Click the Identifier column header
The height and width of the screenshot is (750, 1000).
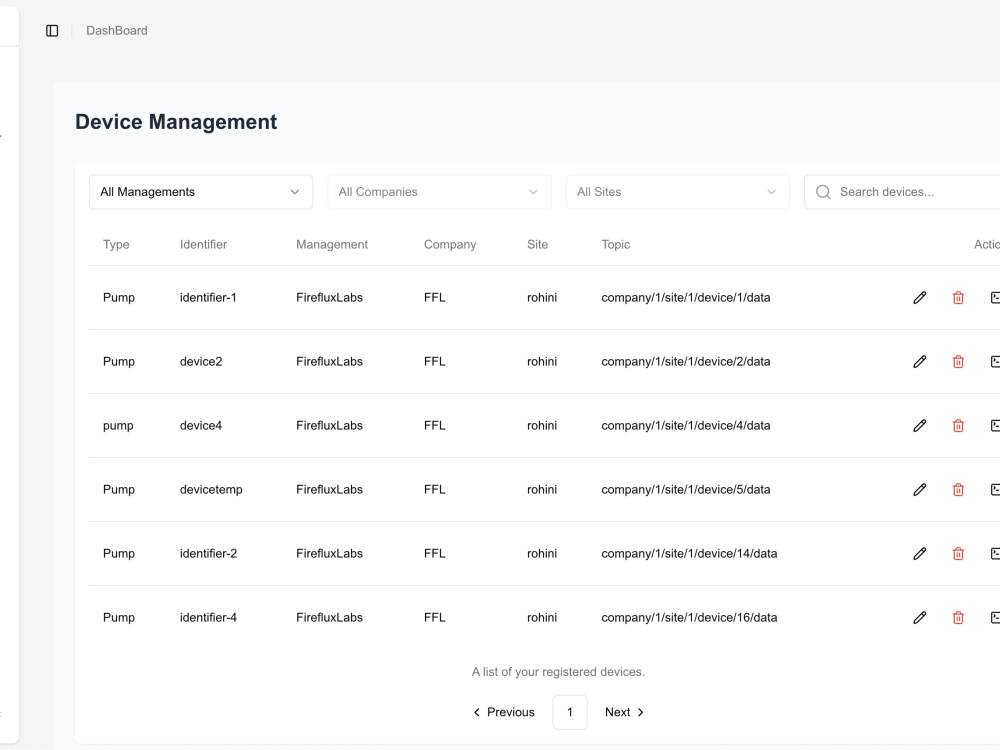click(x=203, y=244)
